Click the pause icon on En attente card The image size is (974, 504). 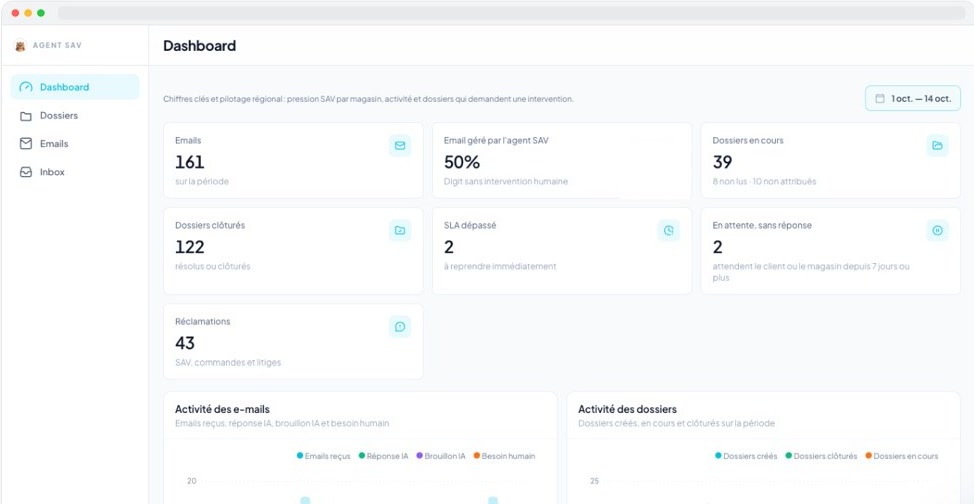tap(937, 231)
